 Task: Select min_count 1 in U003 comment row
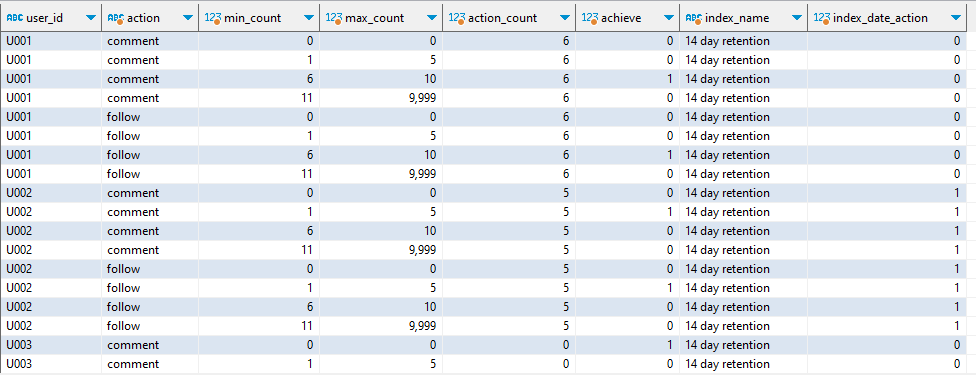click(x=309, y=364)
